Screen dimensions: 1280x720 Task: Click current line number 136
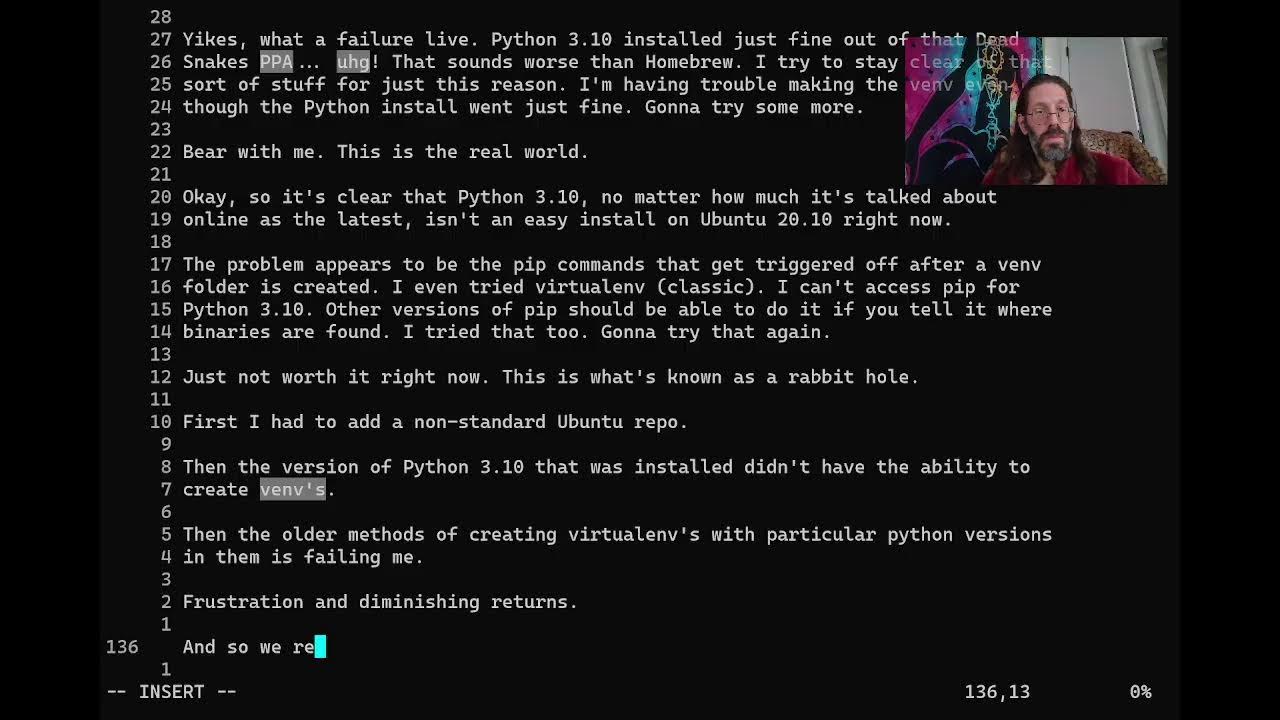tap(122, 647)
